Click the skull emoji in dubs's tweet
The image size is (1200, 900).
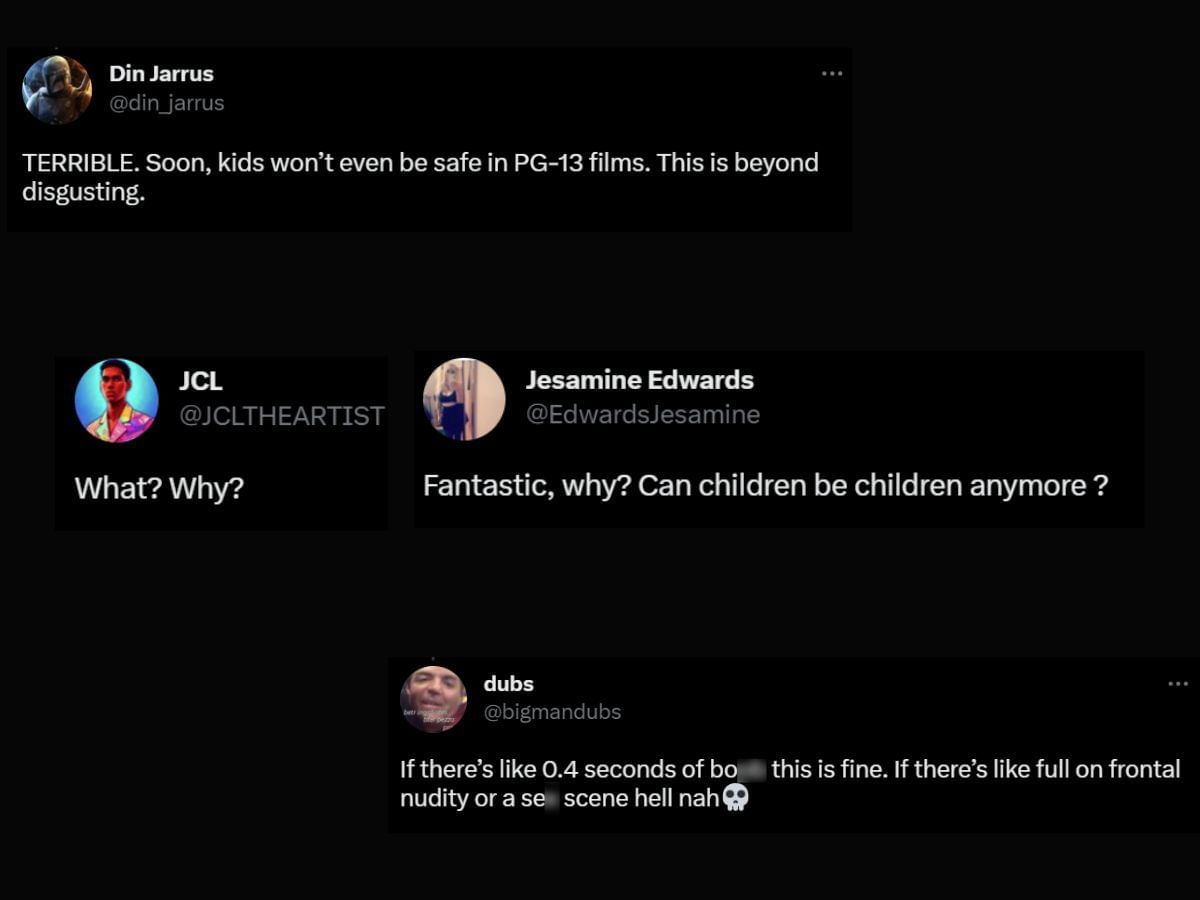[x=735, y=798]
